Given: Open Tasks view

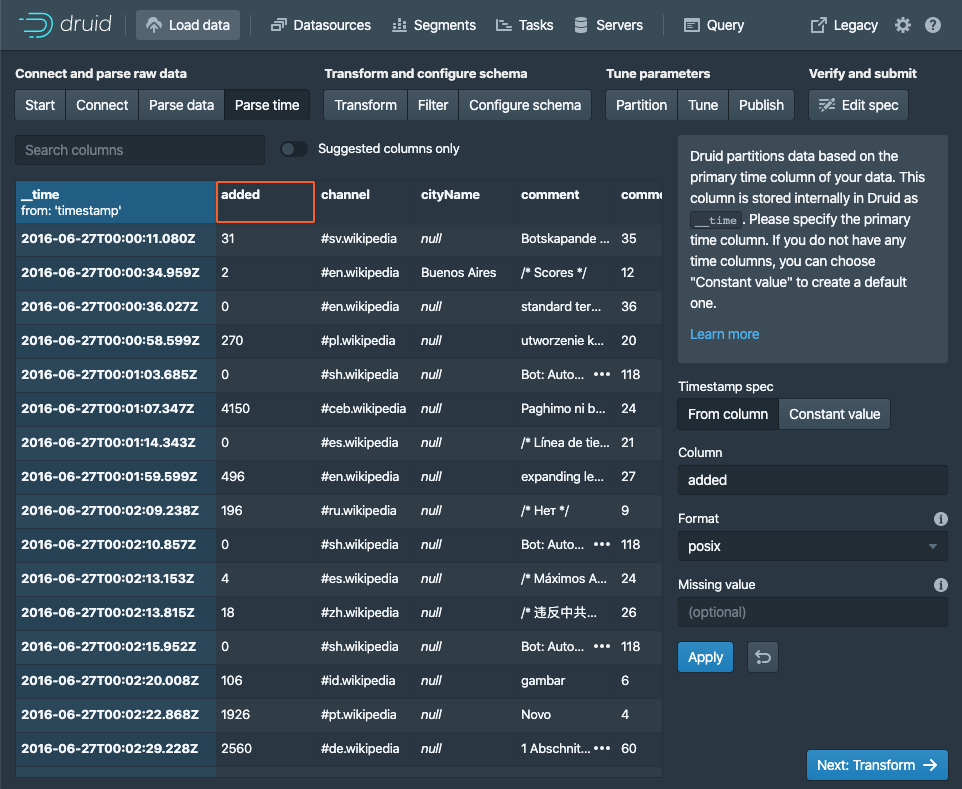Looking at the screenshot, I should tap(525, 25).
